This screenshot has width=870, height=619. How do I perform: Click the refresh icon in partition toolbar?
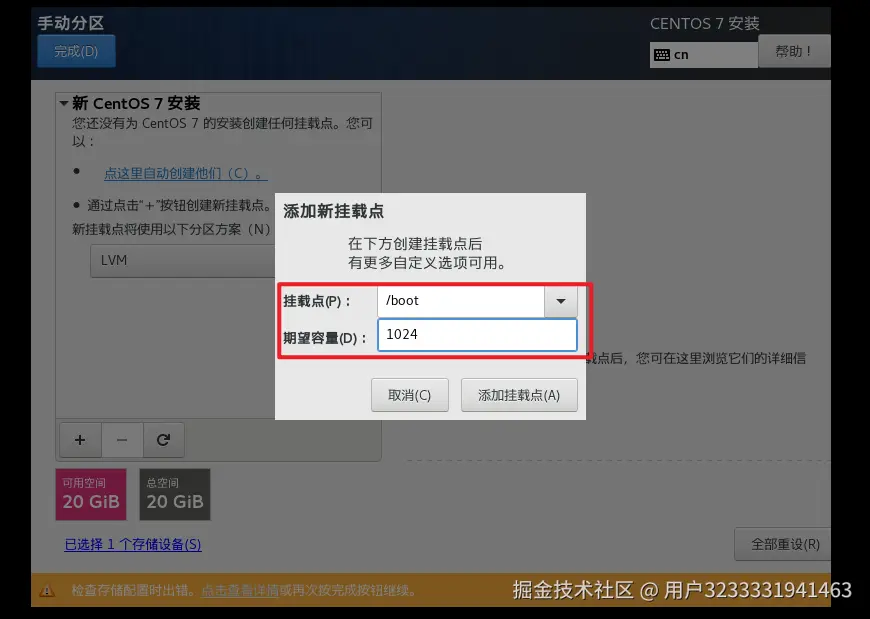pos(163,440)
